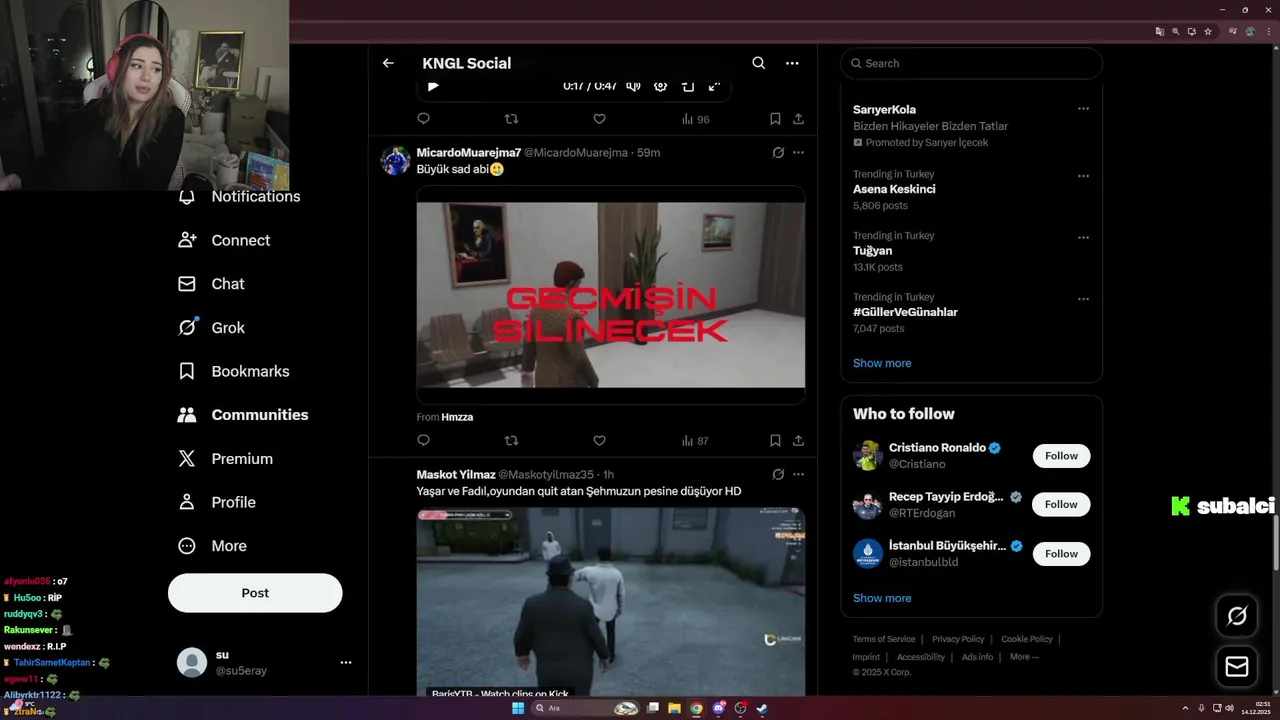The width and height of the screenshot is (1280, 720).
Task: Open the MicardoMuarejma7 display name link
Action: (x=468, y=152)
